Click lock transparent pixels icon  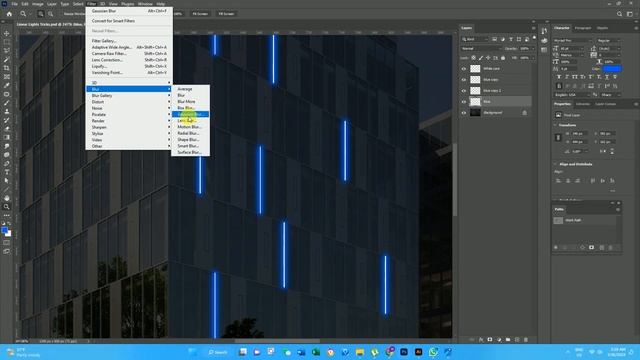point(473,58)
